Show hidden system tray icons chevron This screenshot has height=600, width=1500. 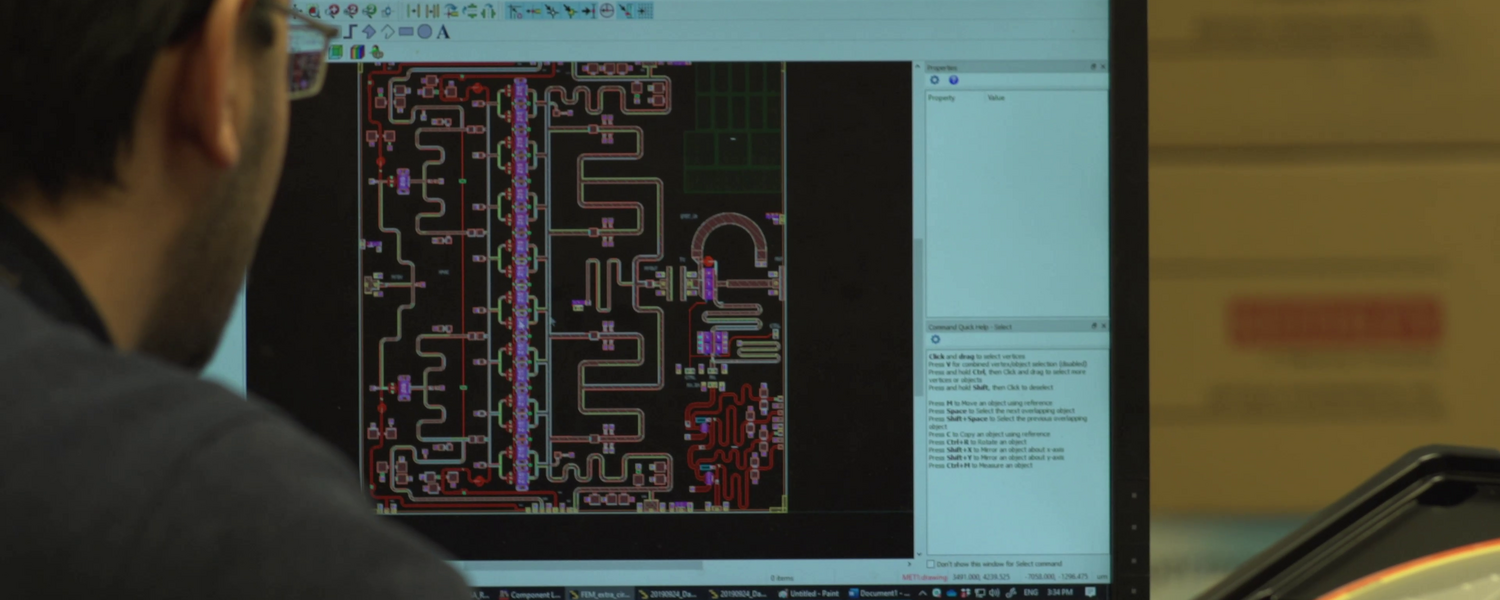922,593
